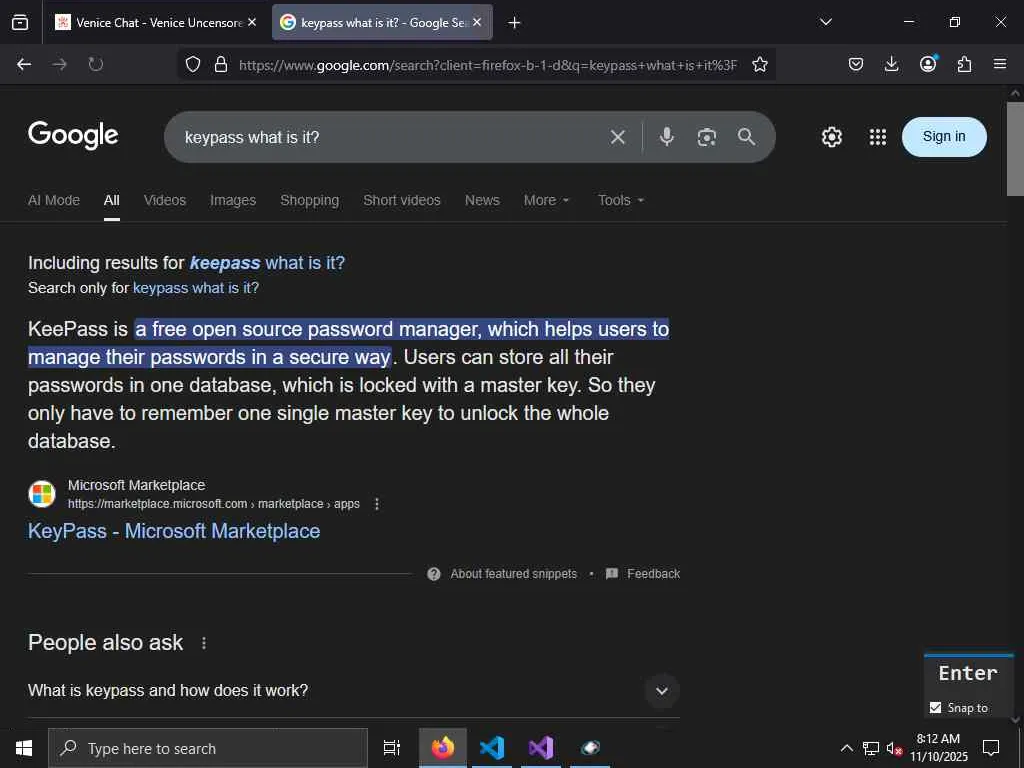Open About featured snippets help
Image resolution: width=1024 pixels, height=768 pixels.
click(x=502, y=574)
